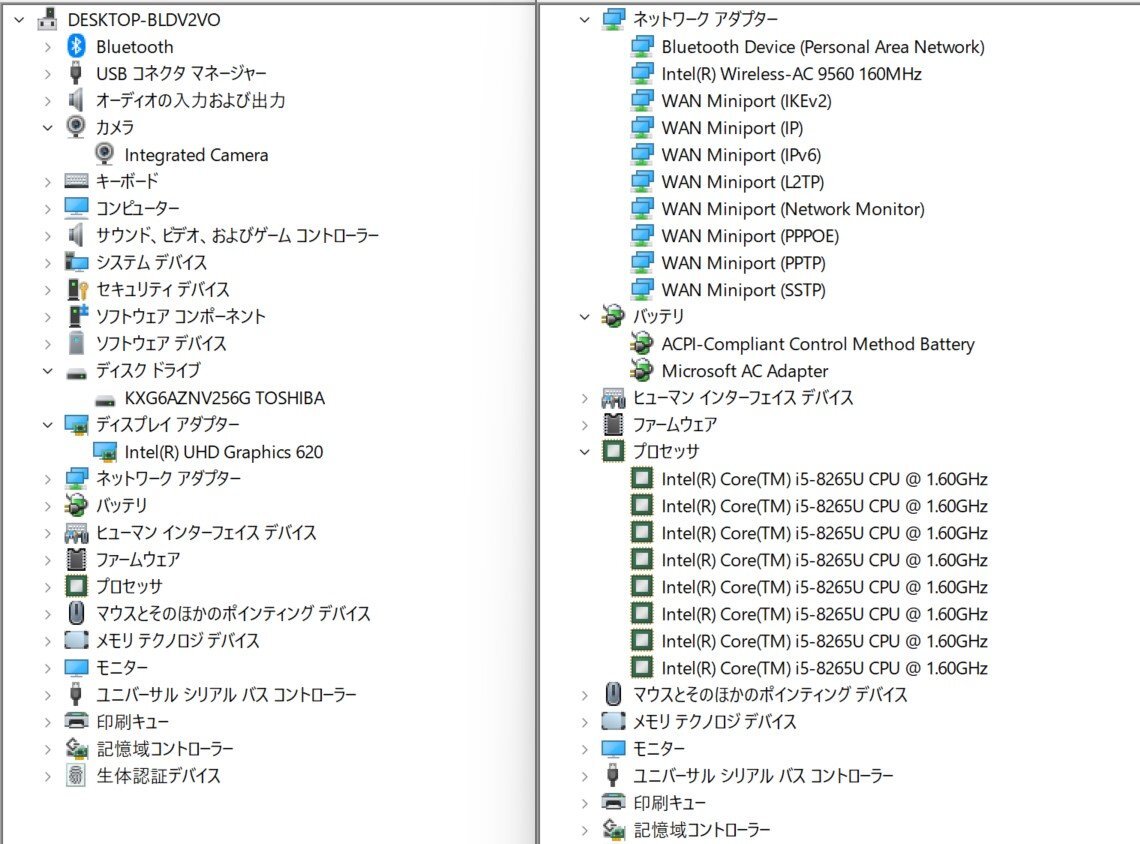
Task: Click the コンピューター monitor icon
Action: (x=76, y=208)
